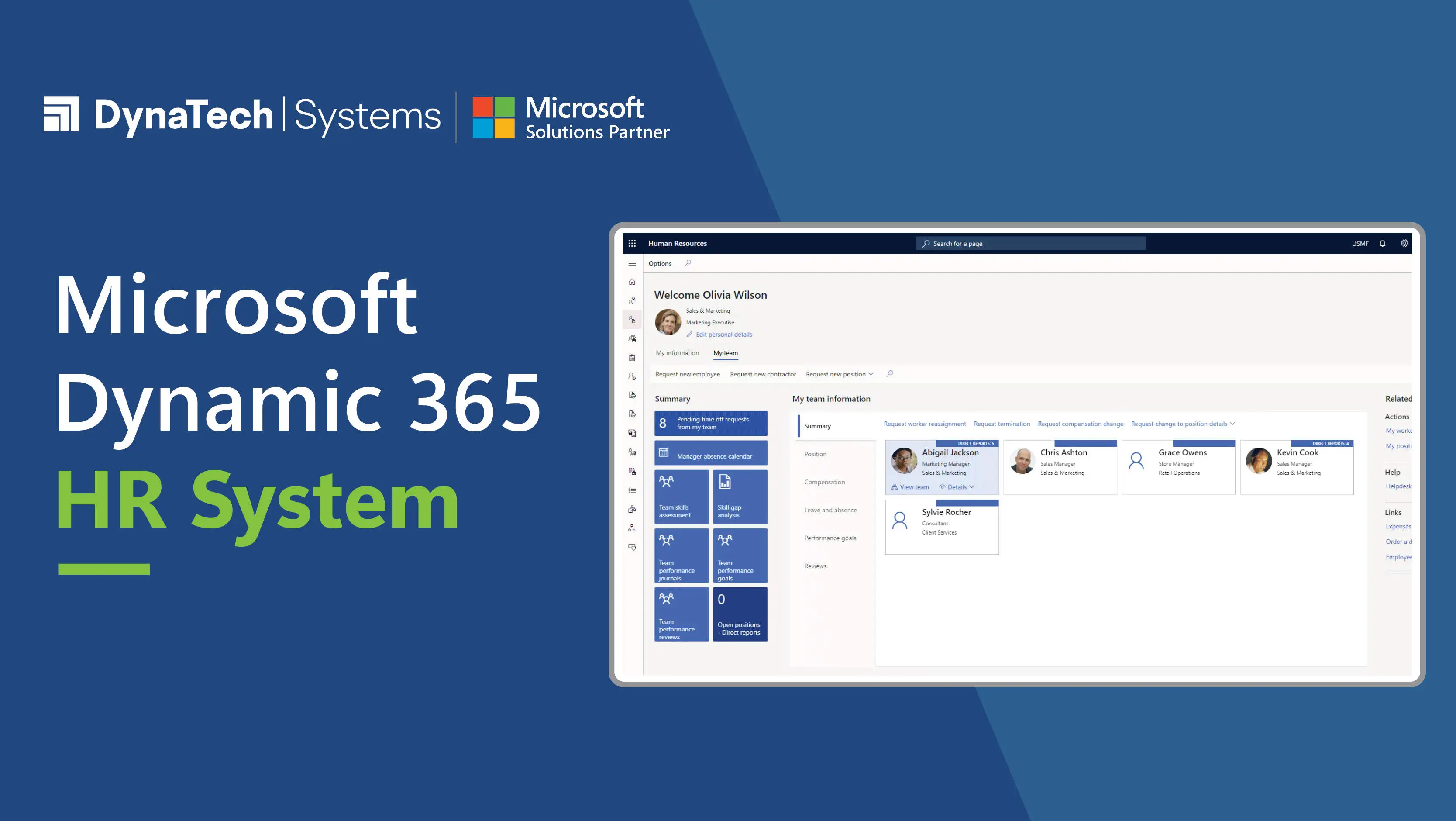Open the Options menu
The height and width of the screenshot is (821, 1456).
[x=660, y=263]
